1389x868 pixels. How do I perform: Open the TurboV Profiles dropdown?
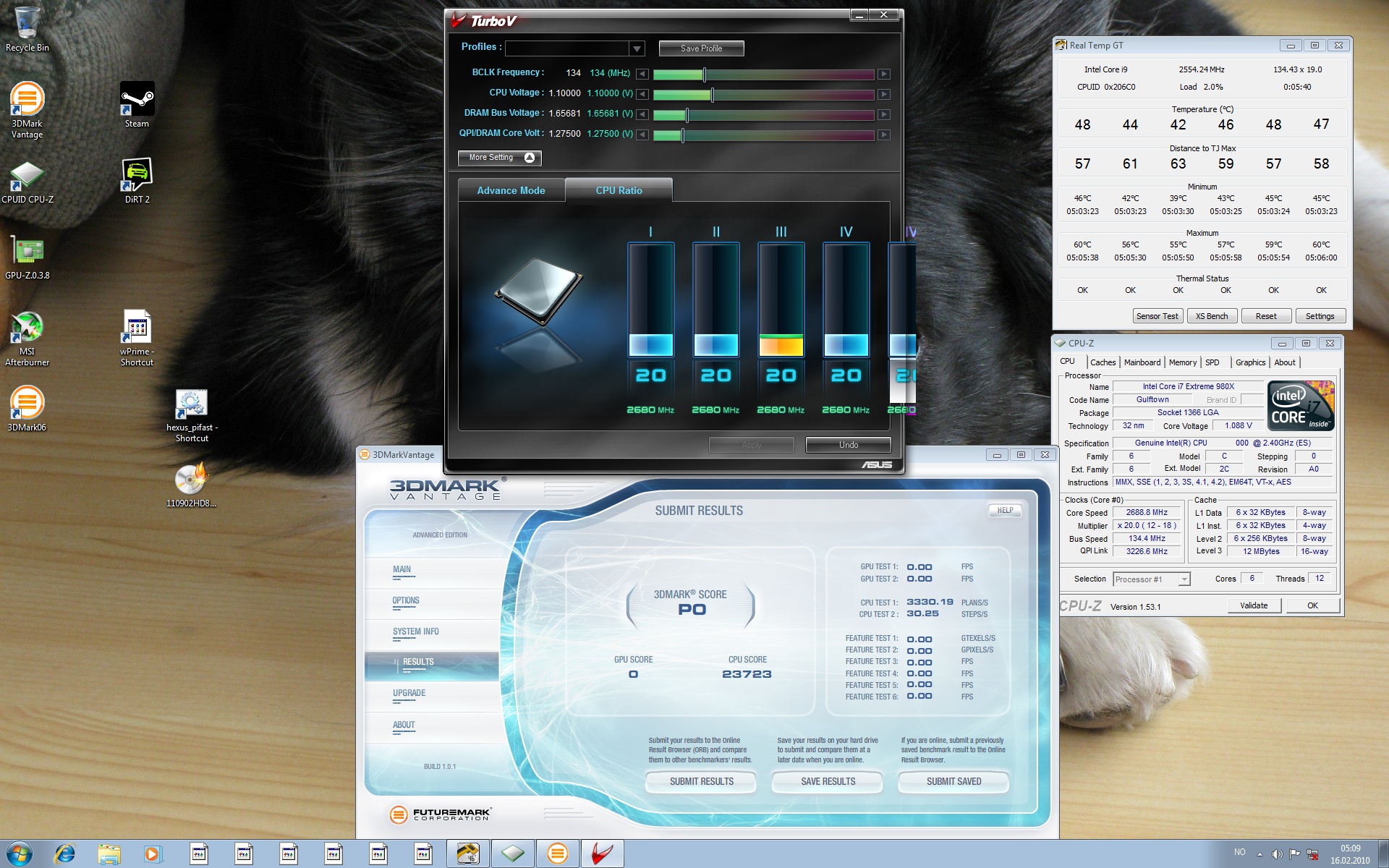pos(637,48)
